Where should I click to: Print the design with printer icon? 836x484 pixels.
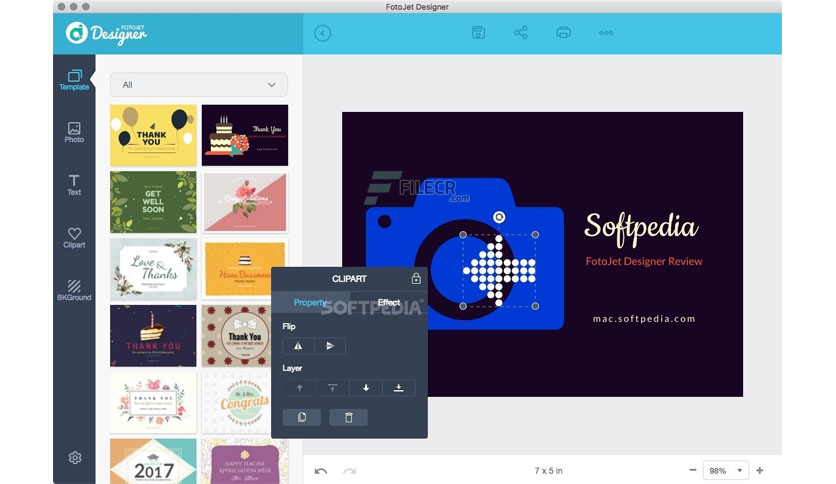[564, 33]
